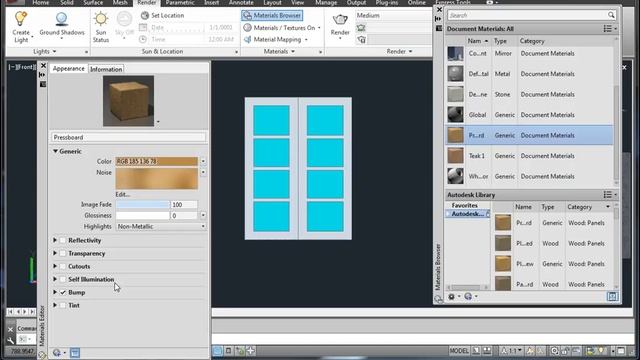The width and height of the screenshot is (640, 360).
Task: Switch to the Information tab
Action: (106, 69)
